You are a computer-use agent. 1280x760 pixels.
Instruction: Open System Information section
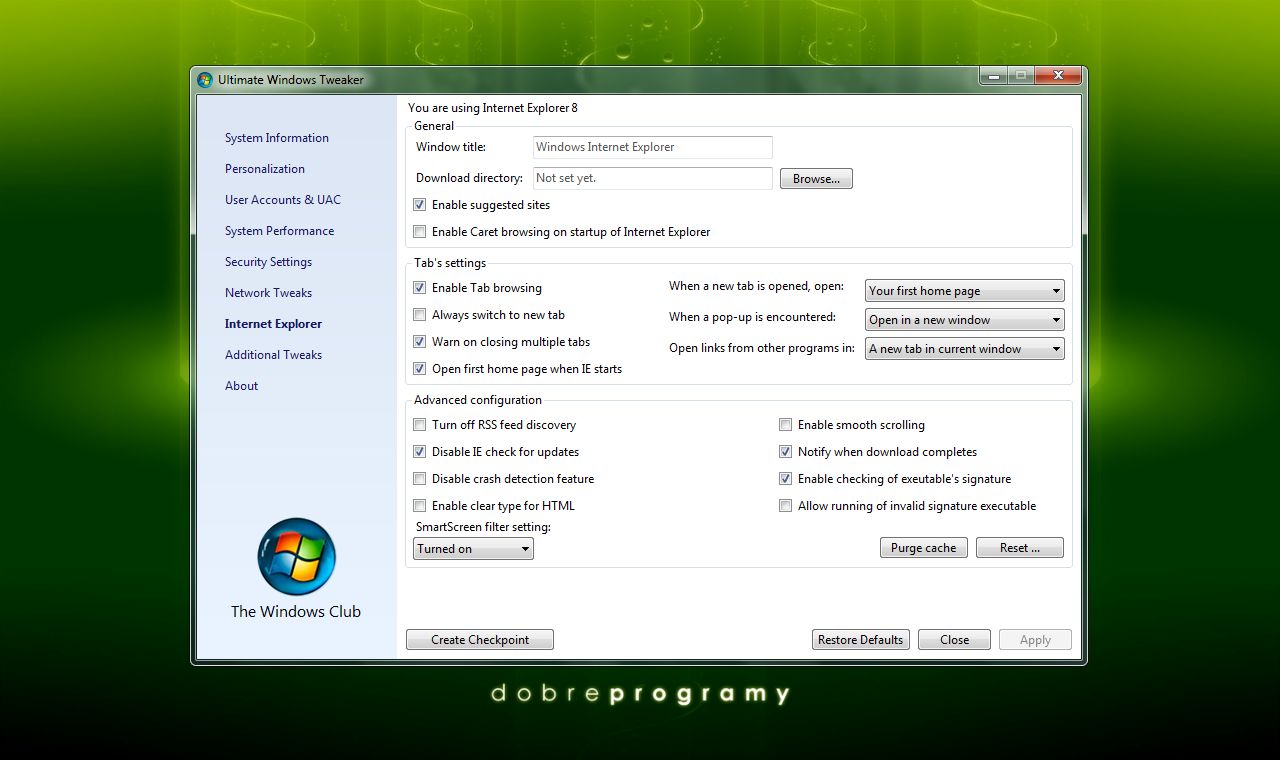[x=277, y=138]
